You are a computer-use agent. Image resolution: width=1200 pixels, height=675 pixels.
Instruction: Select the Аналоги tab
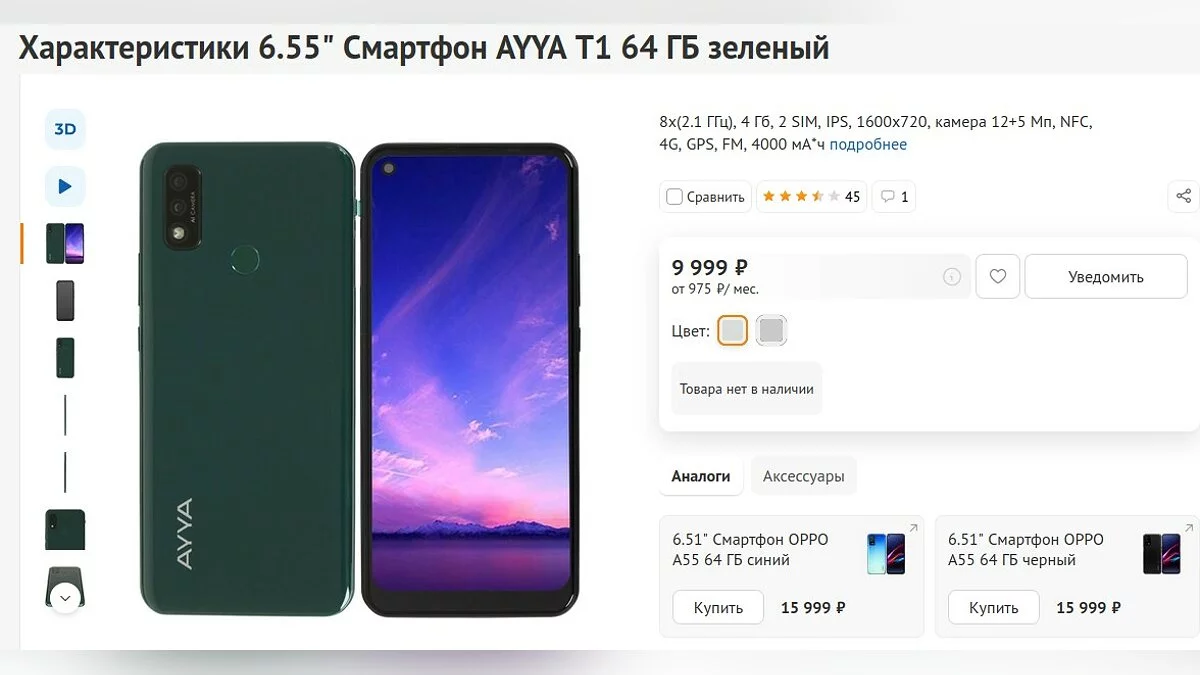pyautogui.click(x=701, y=476)
